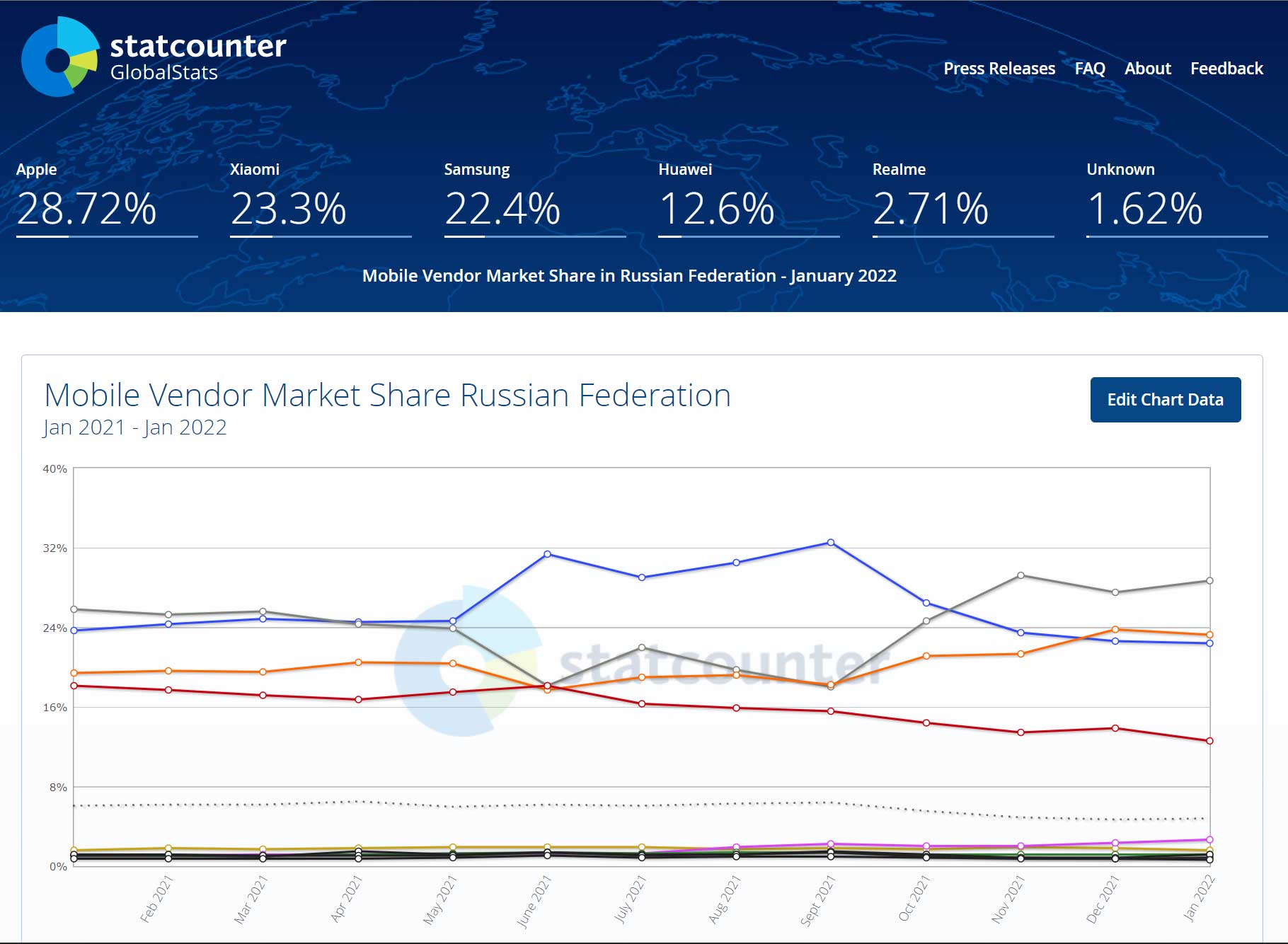Open the About page
Screen dimensions: 1288x944
tap(1147, 69)
